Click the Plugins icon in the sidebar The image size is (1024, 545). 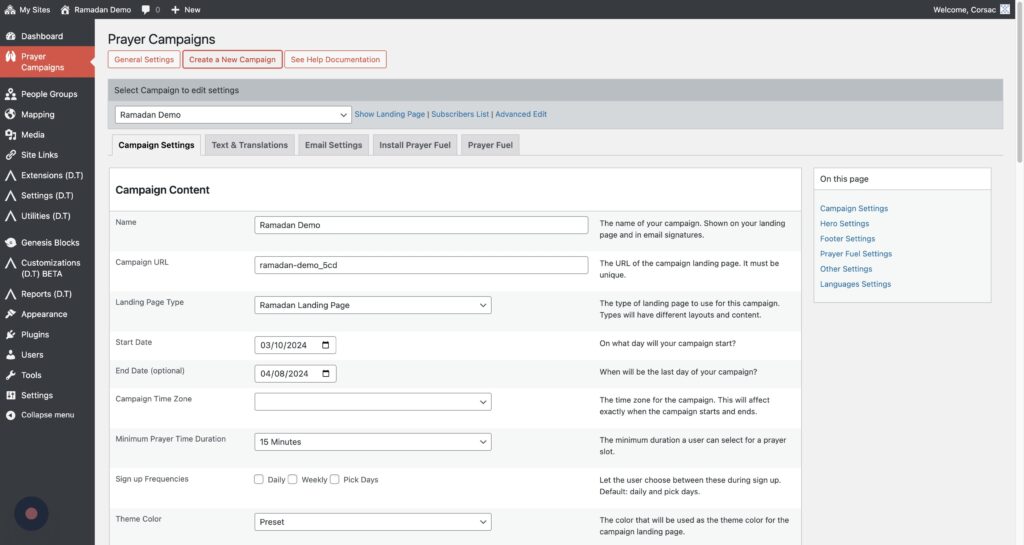(10, 335)
